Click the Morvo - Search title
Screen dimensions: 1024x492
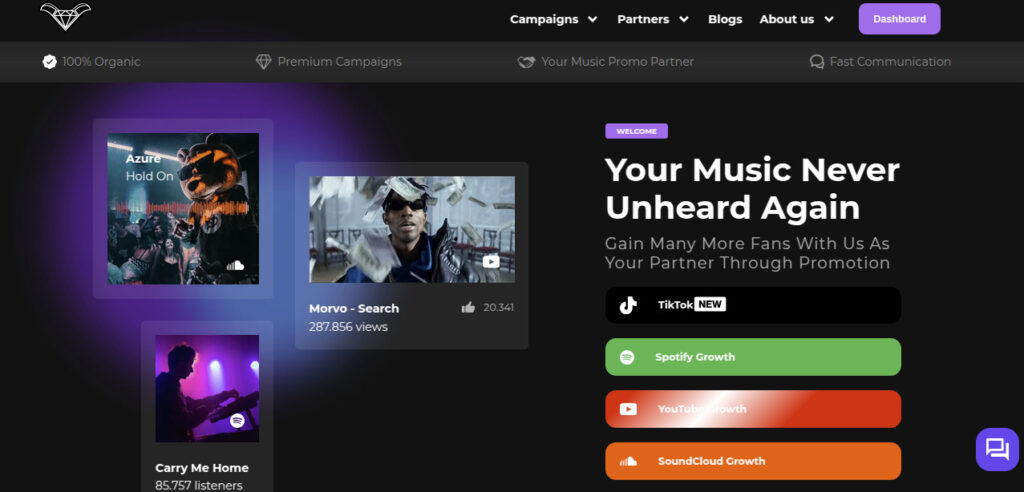pyautogui.click(x=354, y=308)
